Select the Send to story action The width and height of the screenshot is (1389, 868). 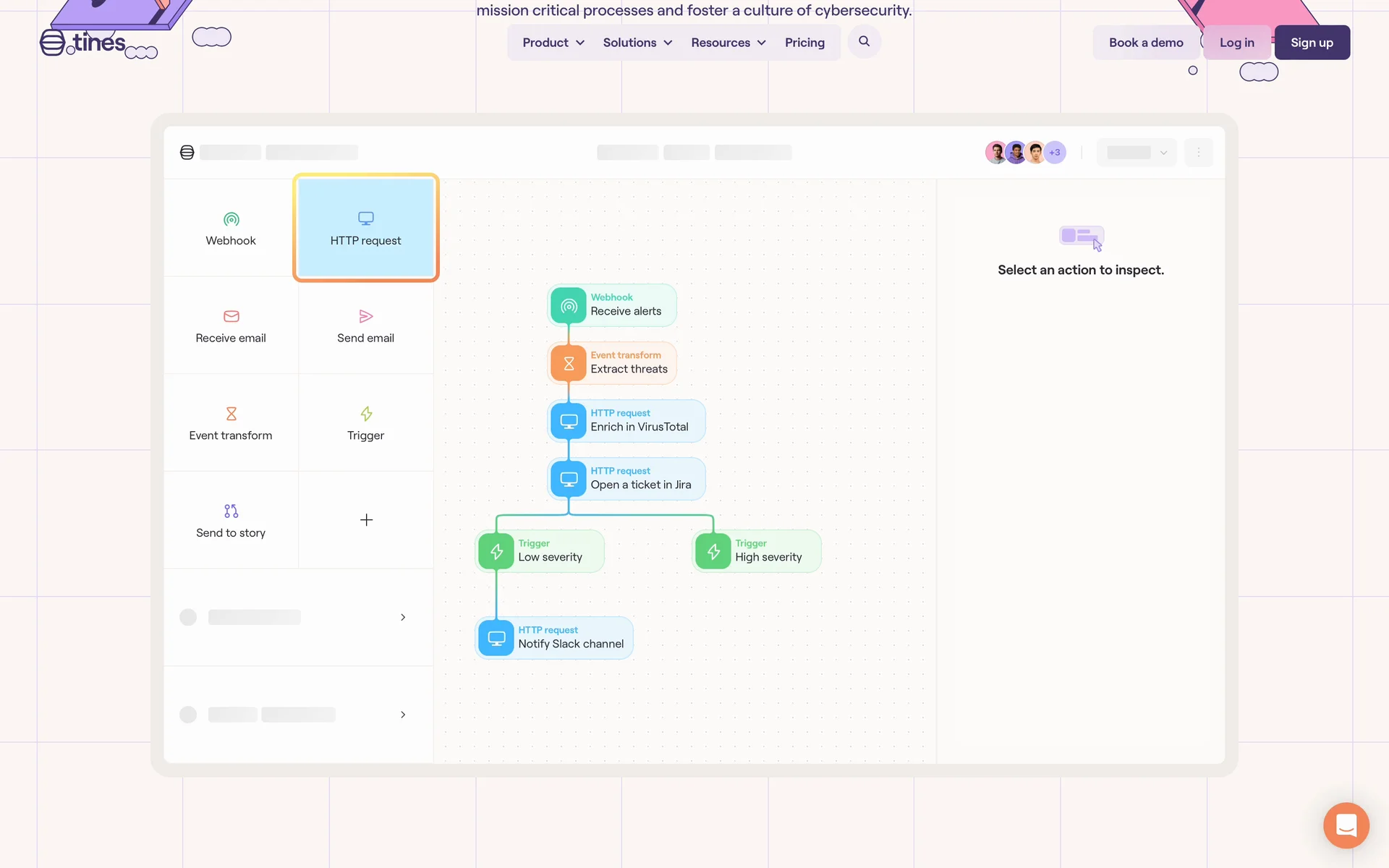click(x=231, y=521)
